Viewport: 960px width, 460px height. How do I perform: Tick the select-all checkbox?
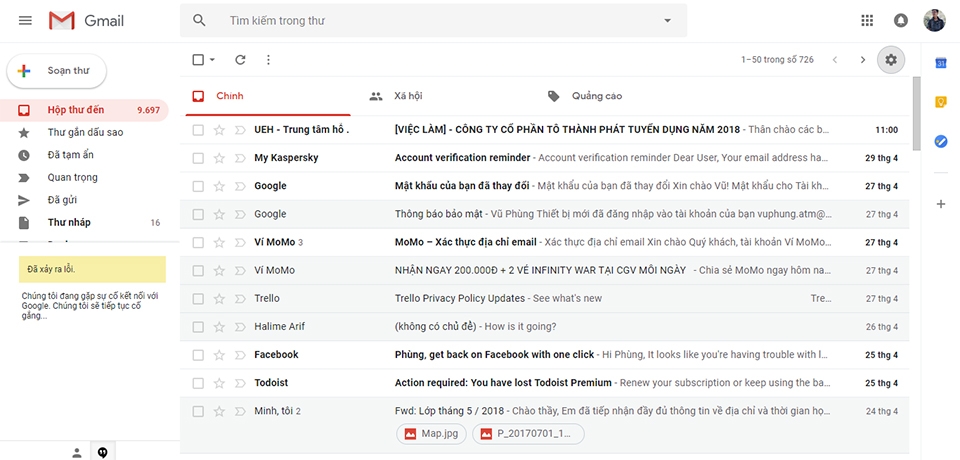tap(198, 59)
